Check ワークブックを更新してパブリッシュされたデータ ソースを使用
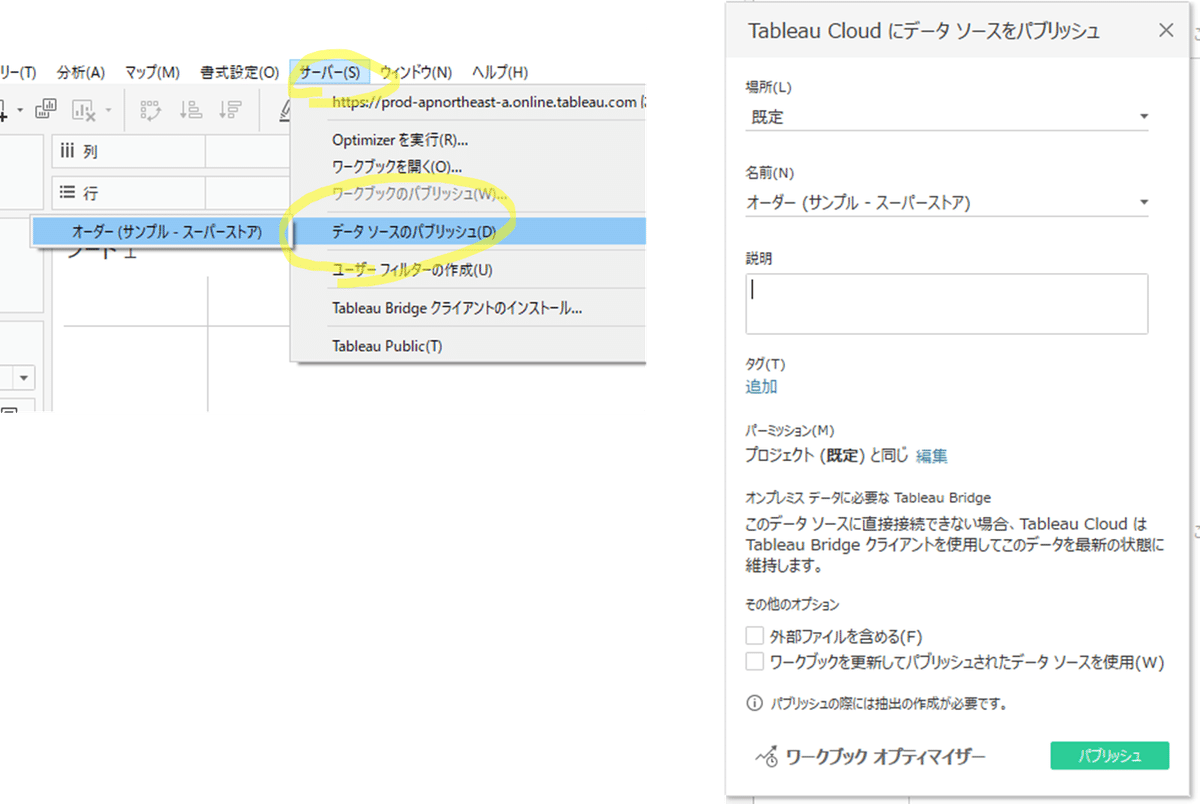 [x=755, y=662]
